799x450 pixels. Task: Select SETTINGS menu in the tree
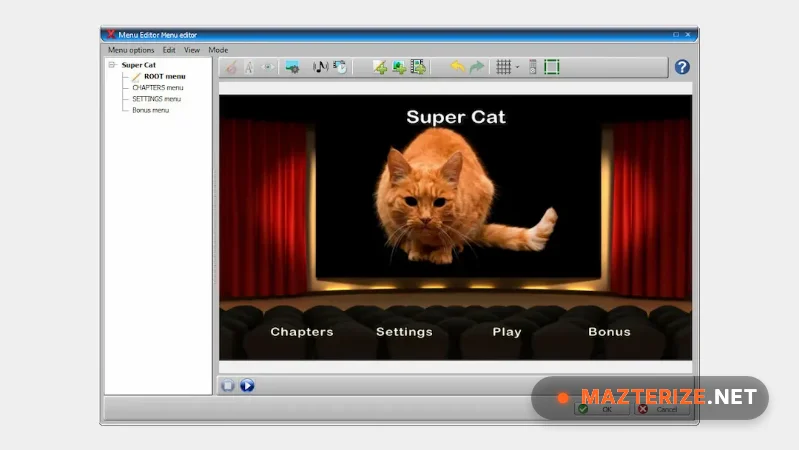pos(156,99)
